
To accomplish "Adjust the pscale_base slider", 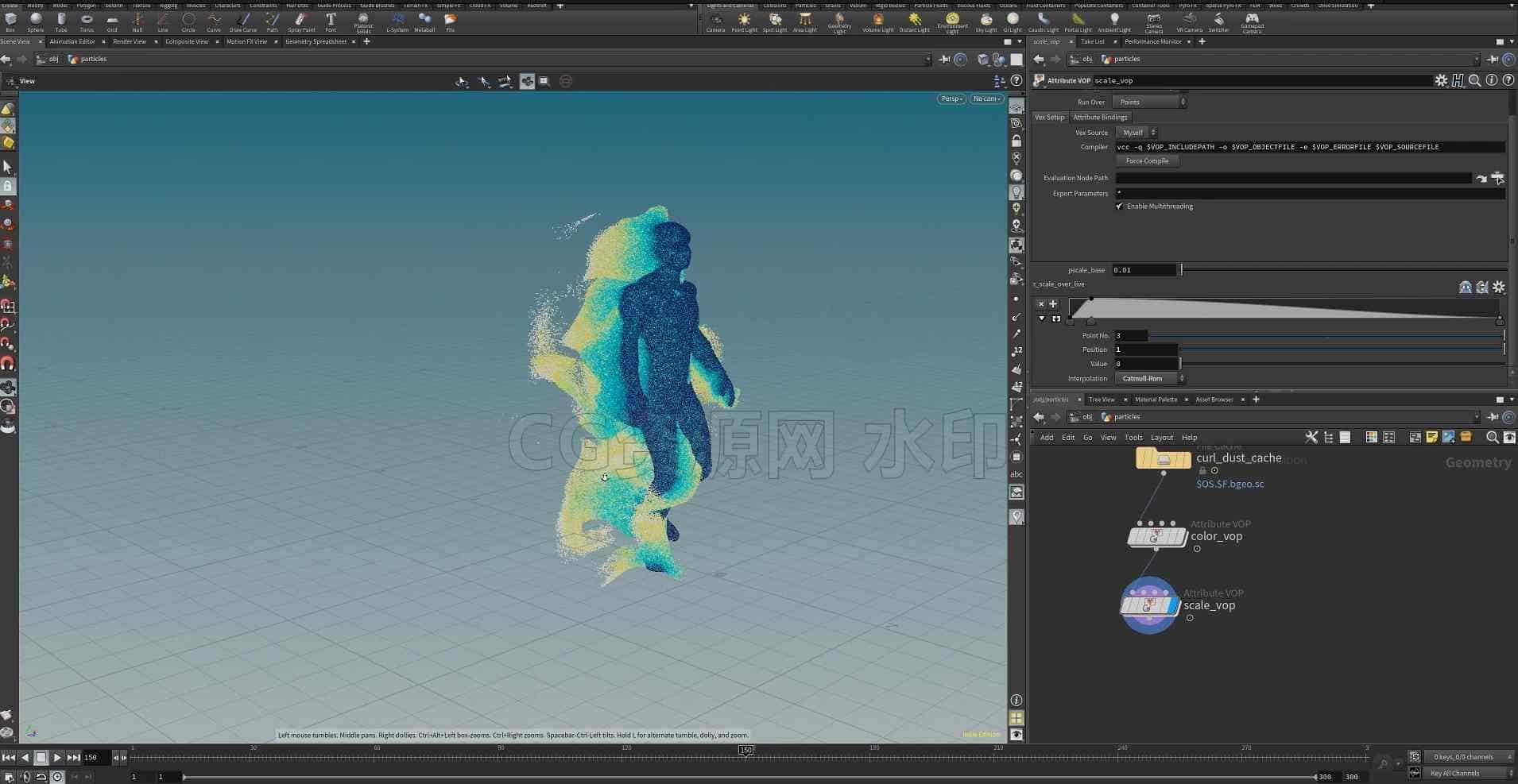I will click(x=1343, y=270).
